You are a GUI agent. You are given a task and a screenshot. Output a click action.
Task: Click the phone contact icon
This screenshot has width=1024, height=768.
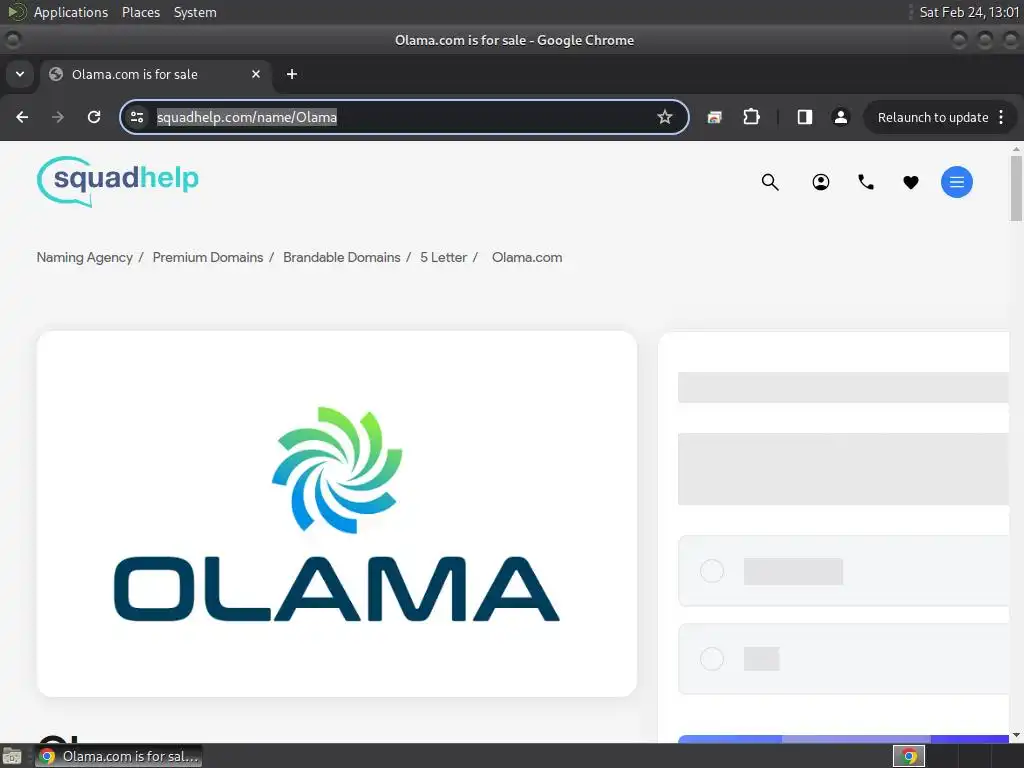[866, 182]
